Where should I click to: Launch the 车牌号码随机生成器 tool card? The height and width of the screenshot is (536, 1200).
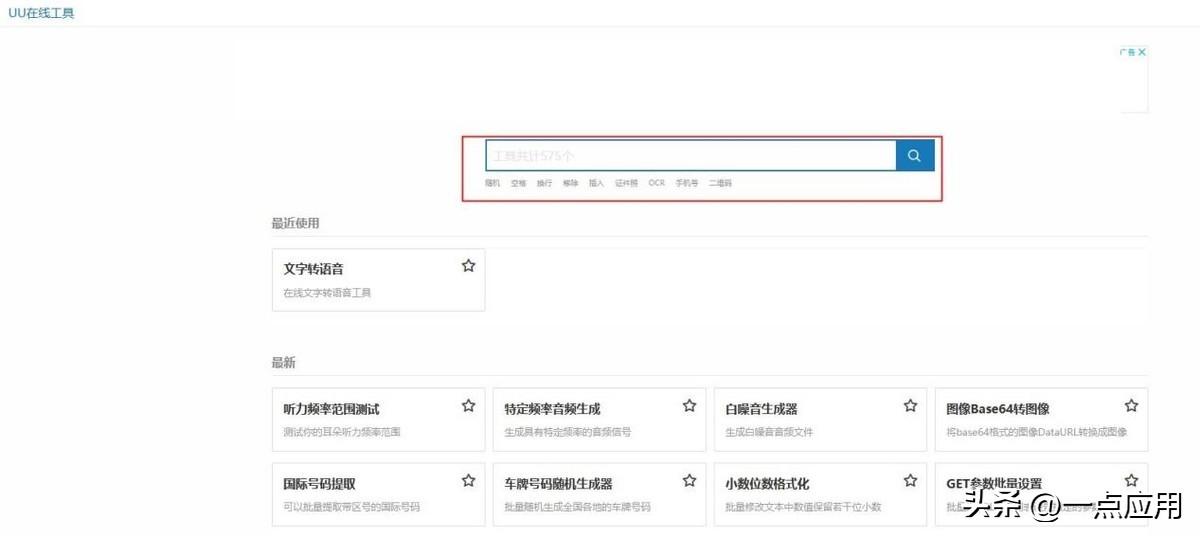point(580,494)
